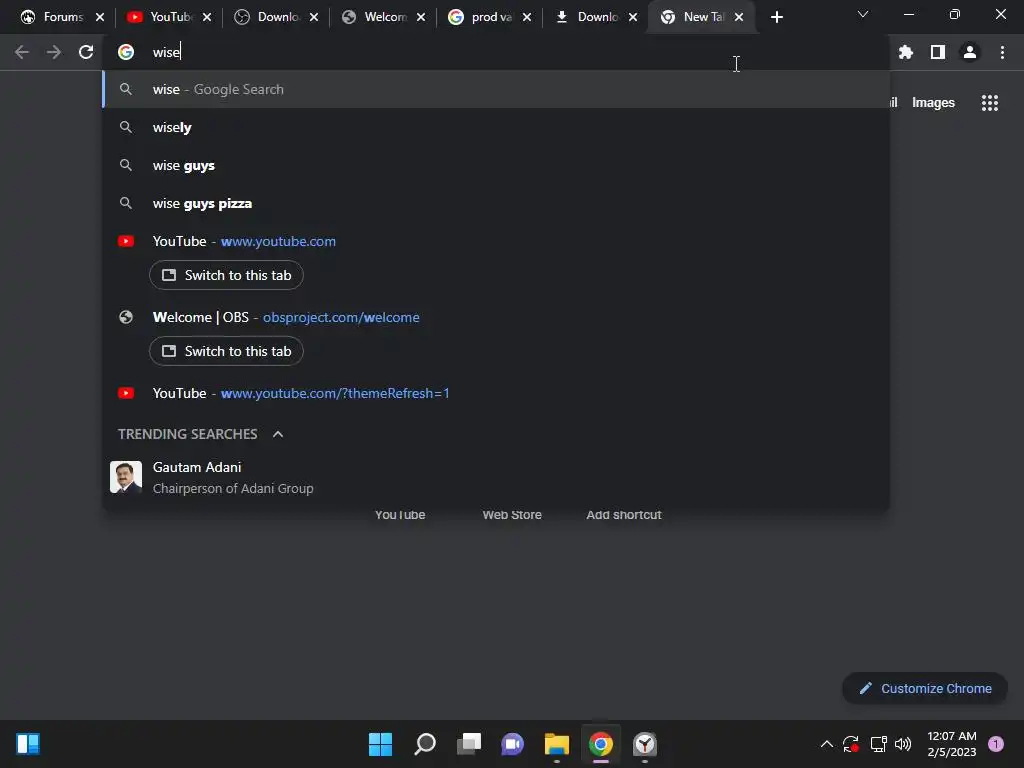Image resolution: width=1024 pixels, height=768 pixels.
Task: Expand the tab search chevron
Action: tap(863, 14)
